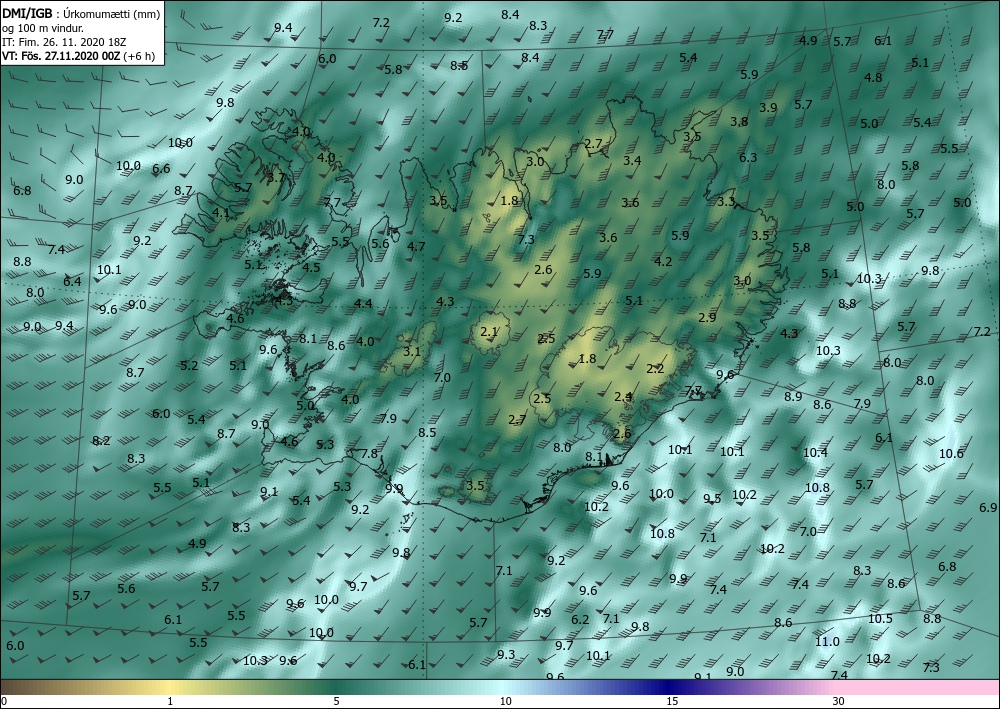Click the 3.1 value on the map
The image size is (1000, 709).
[412, 351]
